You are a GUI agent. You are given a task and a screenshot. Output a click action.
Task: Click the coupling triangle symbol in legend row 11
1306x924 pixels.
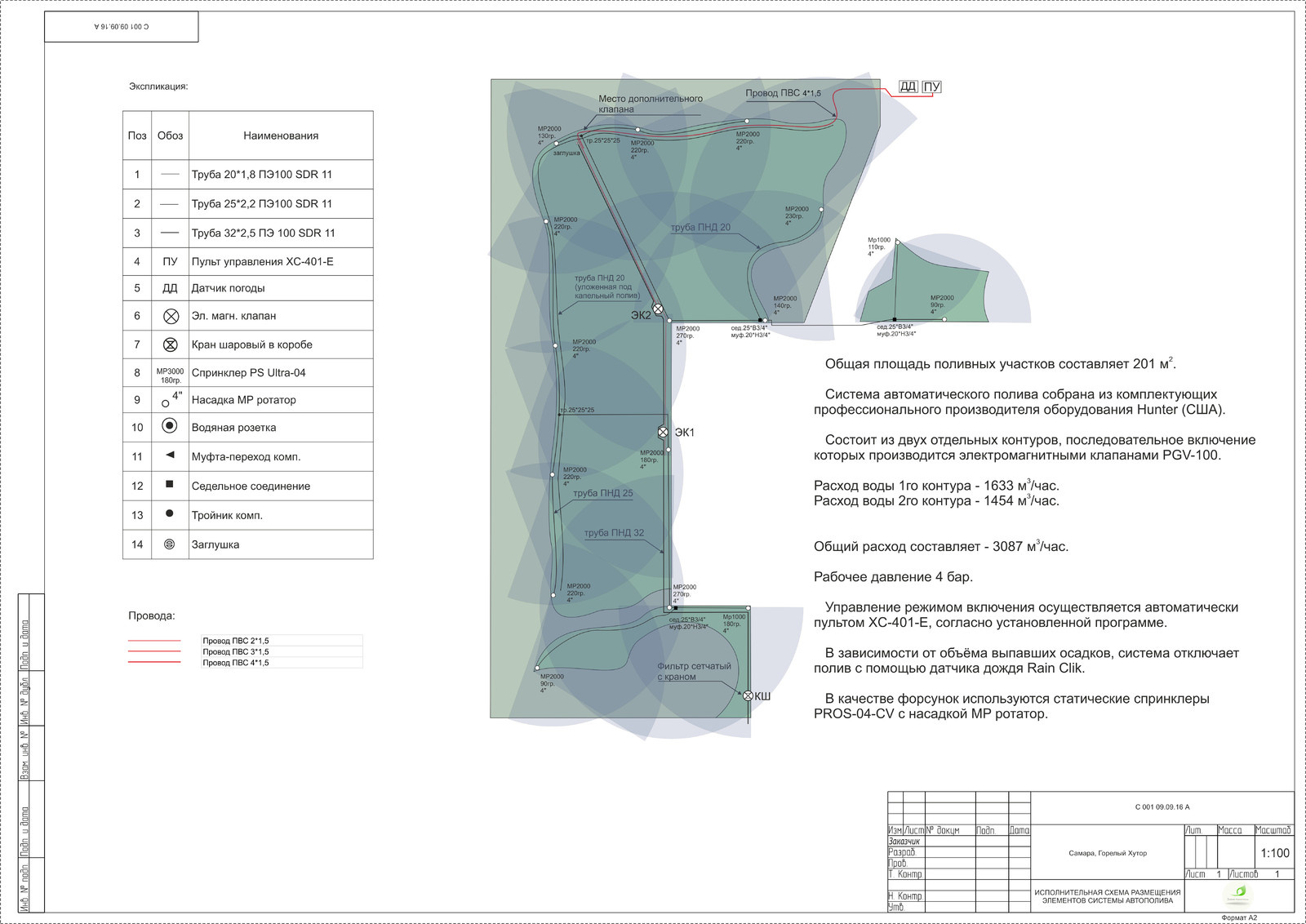tap(170, 455)
